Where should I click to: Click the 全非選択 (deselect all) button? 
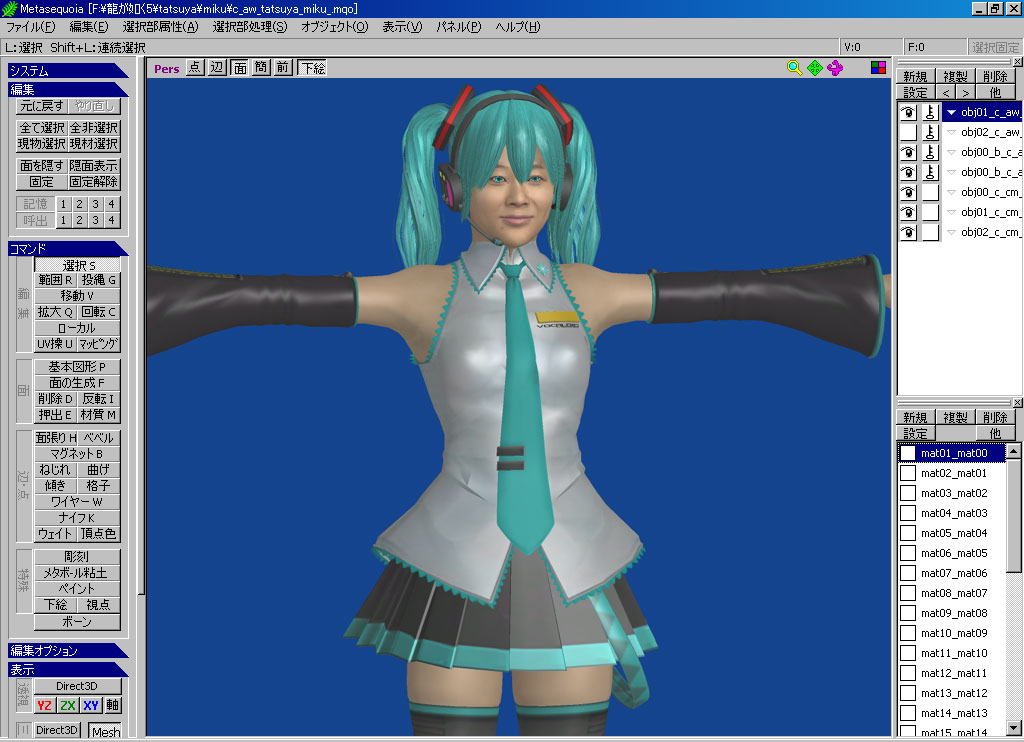pos(94,127)
